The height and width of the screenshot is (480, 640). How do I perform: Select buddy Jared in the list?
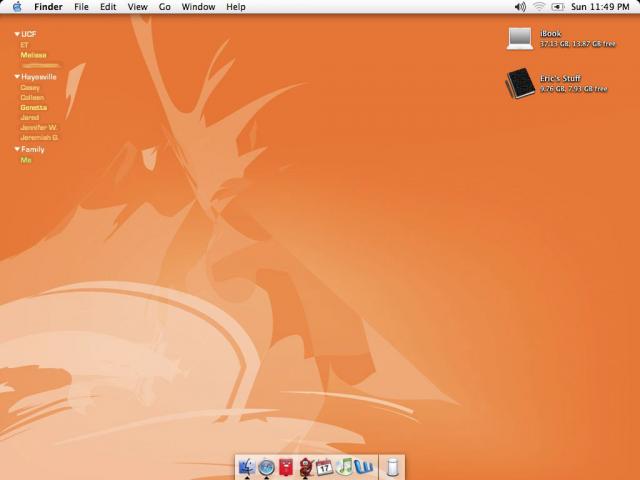(30, 118)
